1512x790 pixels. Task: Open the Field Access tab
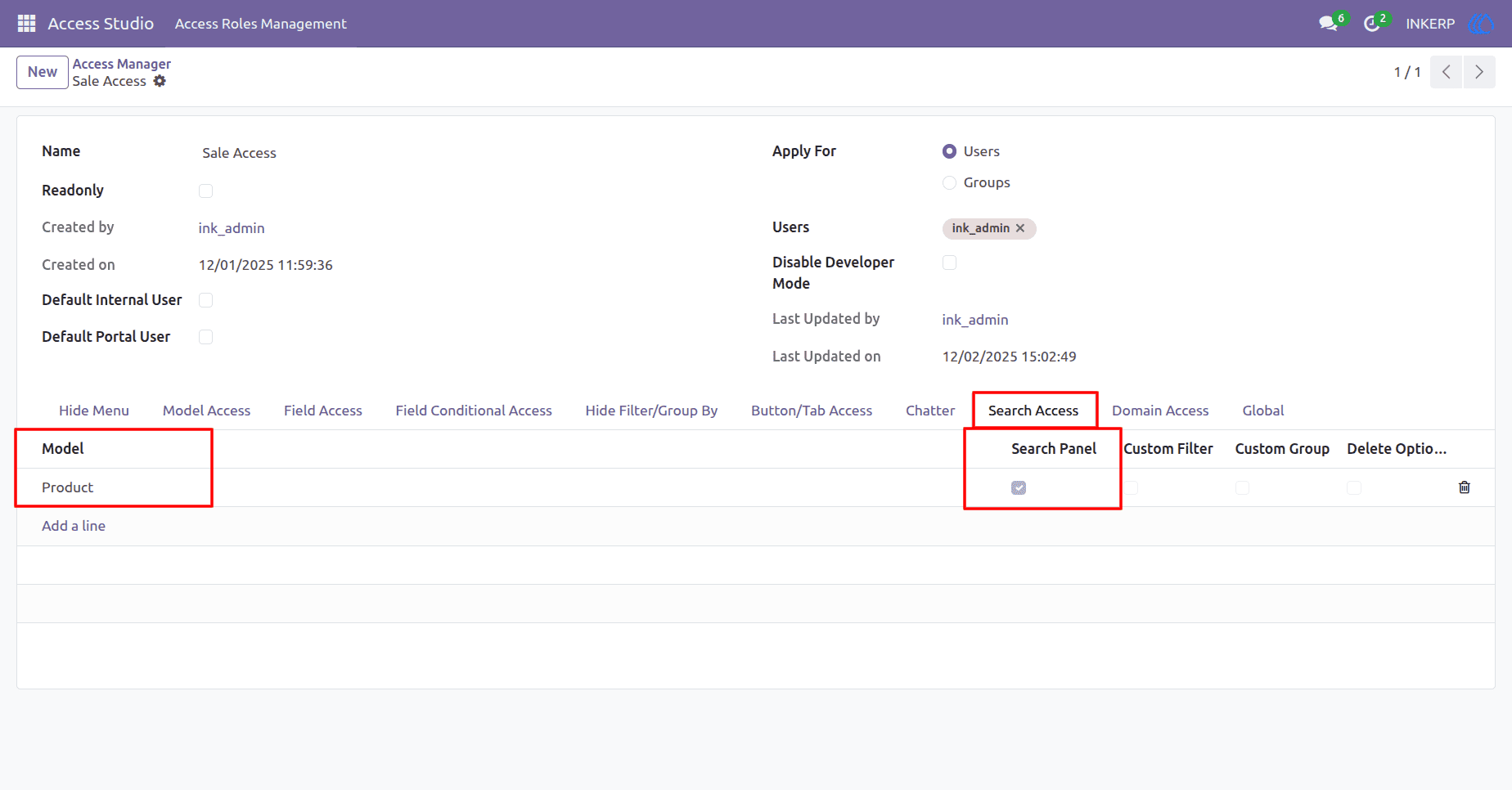point(323,411)
